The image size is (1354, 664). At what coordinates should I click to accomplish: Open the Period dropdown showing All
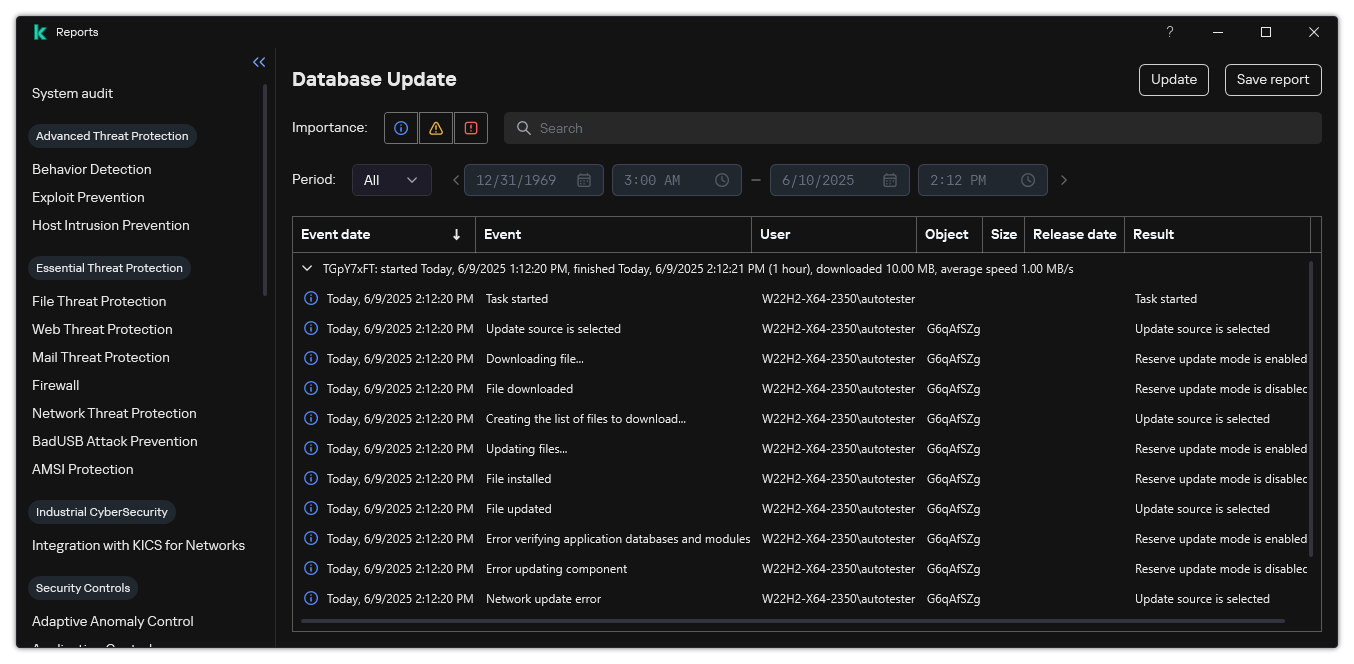(x=391, y=180)
